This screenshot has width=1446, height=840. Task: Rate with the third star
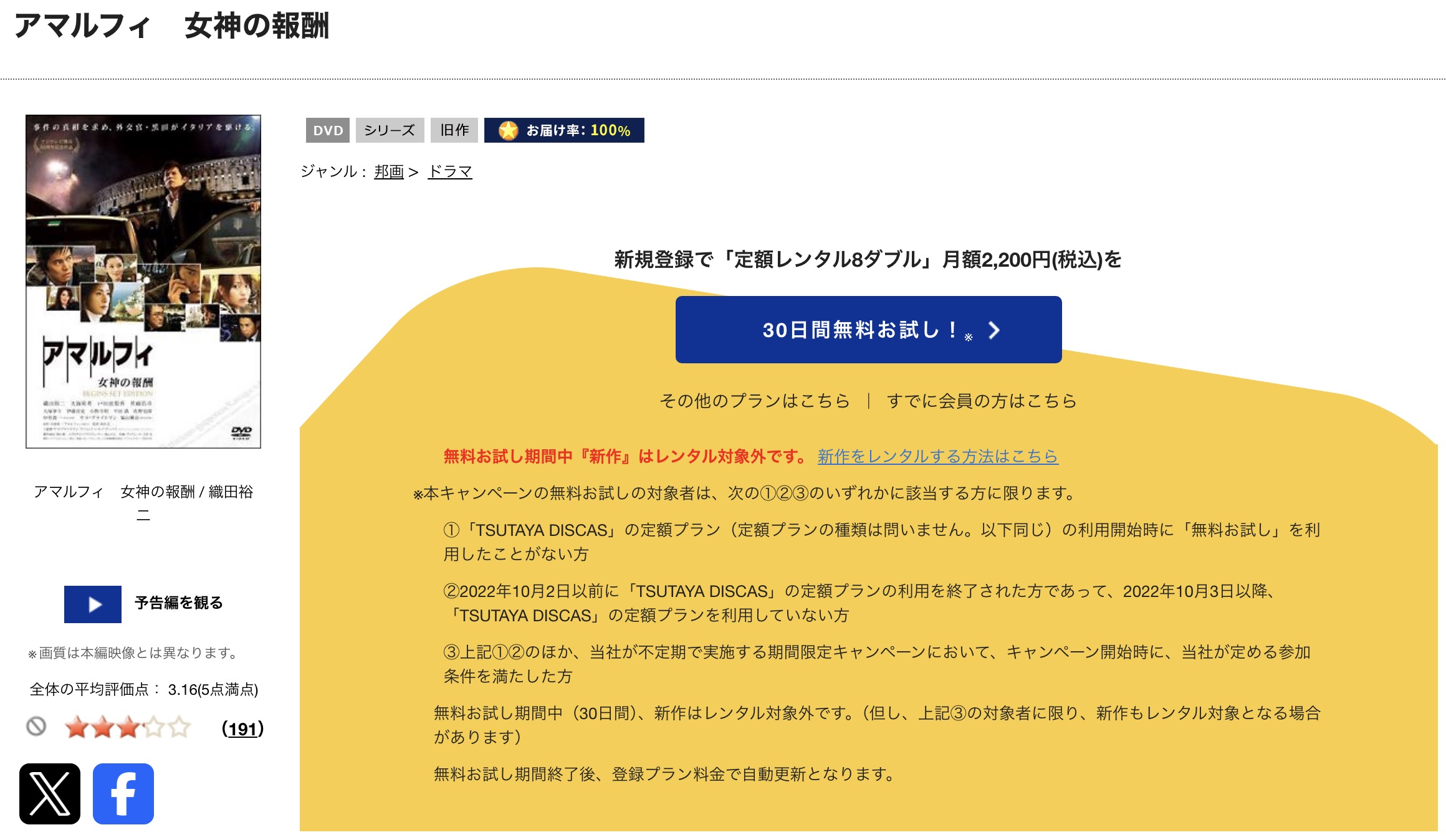[x=128, y=727]
